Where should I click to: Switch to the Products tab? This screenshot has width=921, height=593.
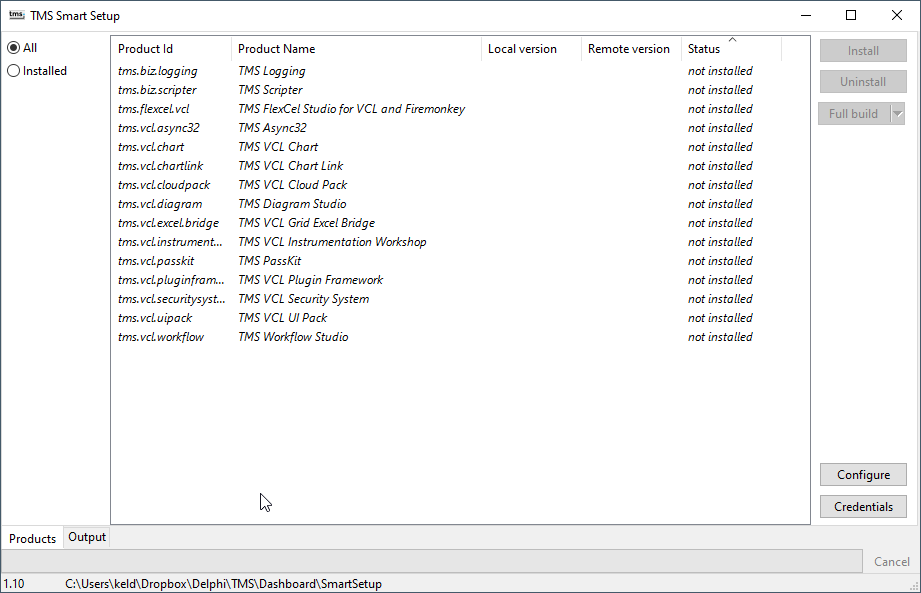pyautogui.click(x=32, y=538)
